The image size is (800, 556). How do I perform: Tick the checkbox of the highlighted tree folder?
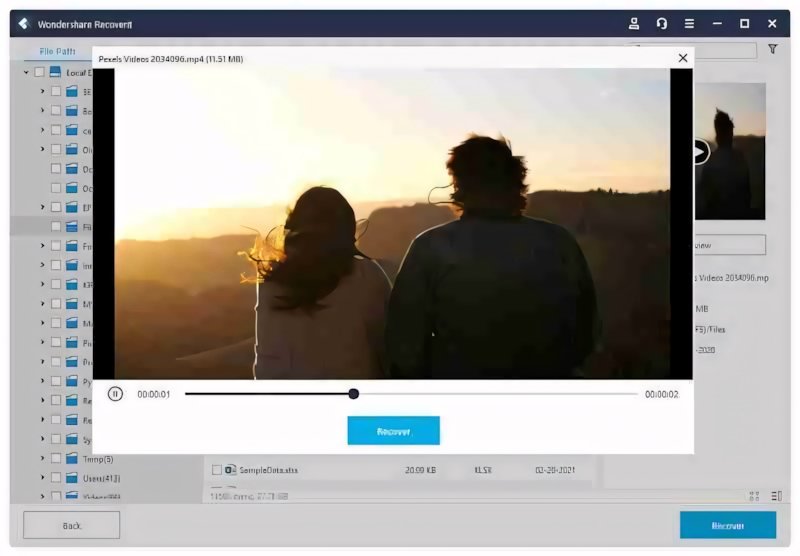click(x=56, y=226)
